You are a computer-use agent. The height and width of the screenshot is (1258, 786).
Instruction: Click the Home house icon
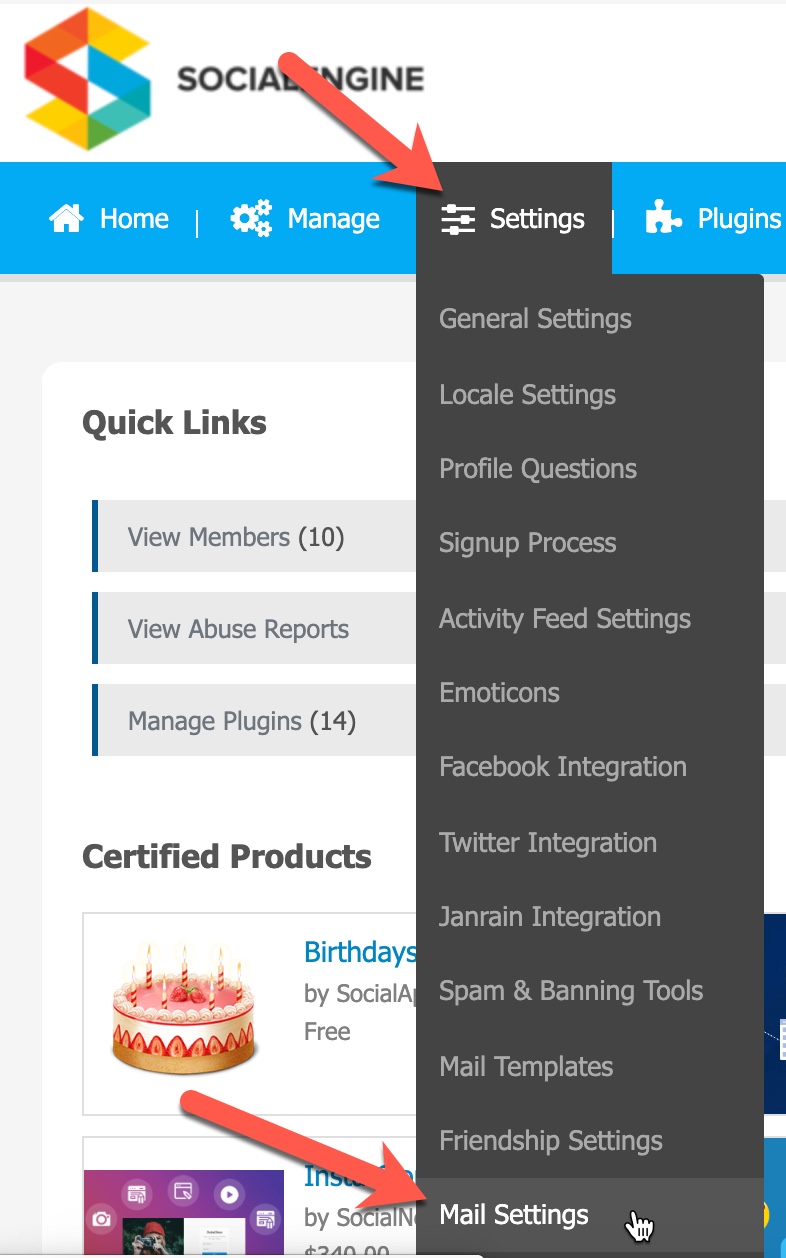click(66, 218)
